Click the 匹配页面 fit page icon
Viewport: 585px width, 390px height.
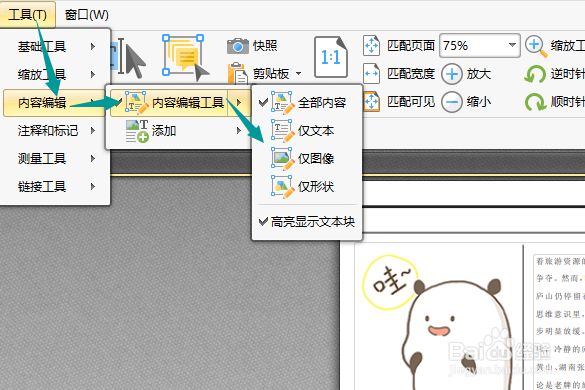pyautogui.click(x=371, y=46)
